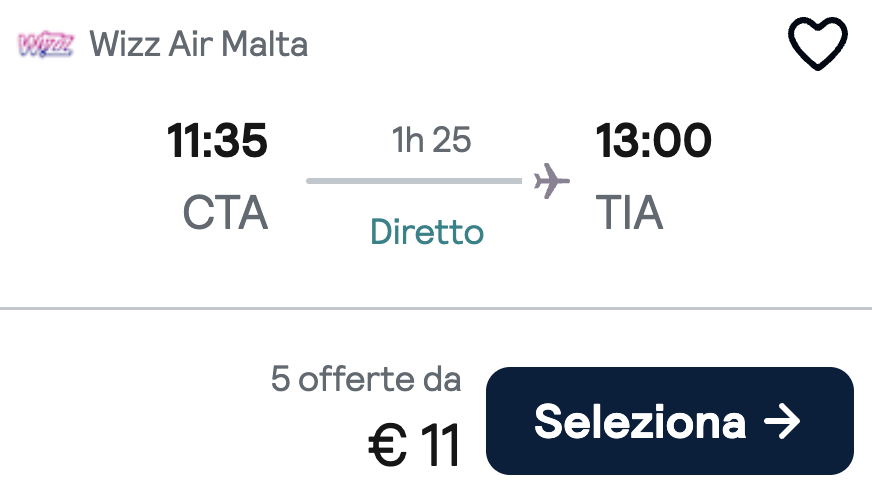Click the arrow inside the Seleziona button
The image size is (872, 496).
click(782, 421)
